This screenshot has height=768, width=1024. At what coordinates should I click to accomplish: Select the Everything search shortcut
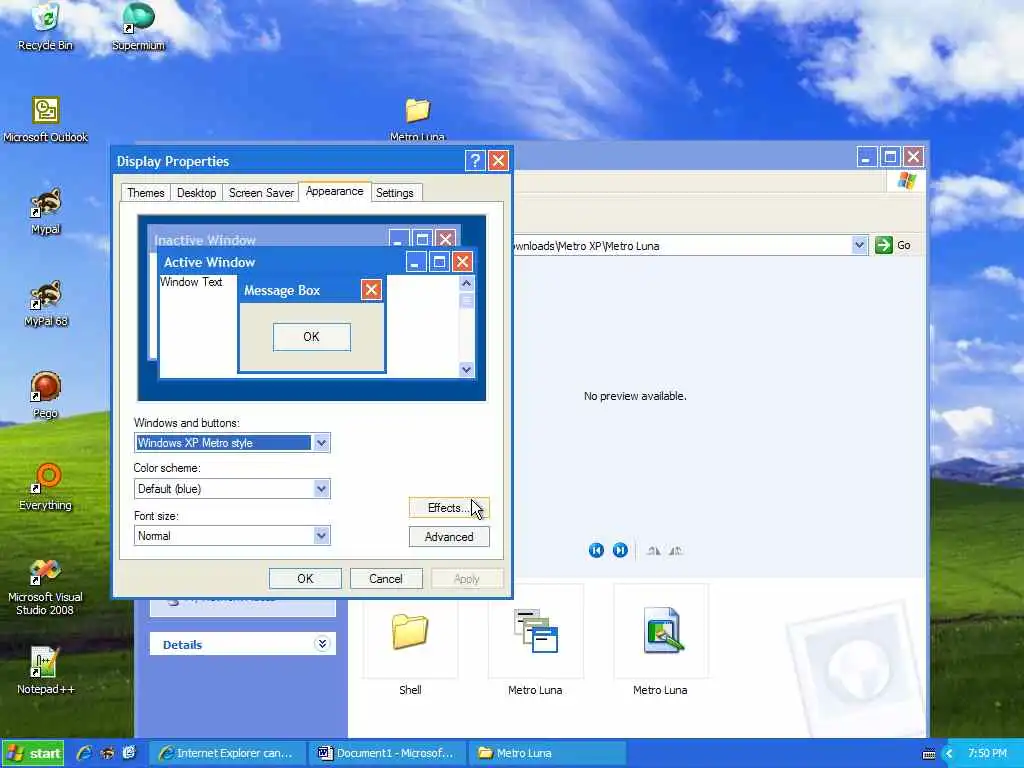[45, 487]
